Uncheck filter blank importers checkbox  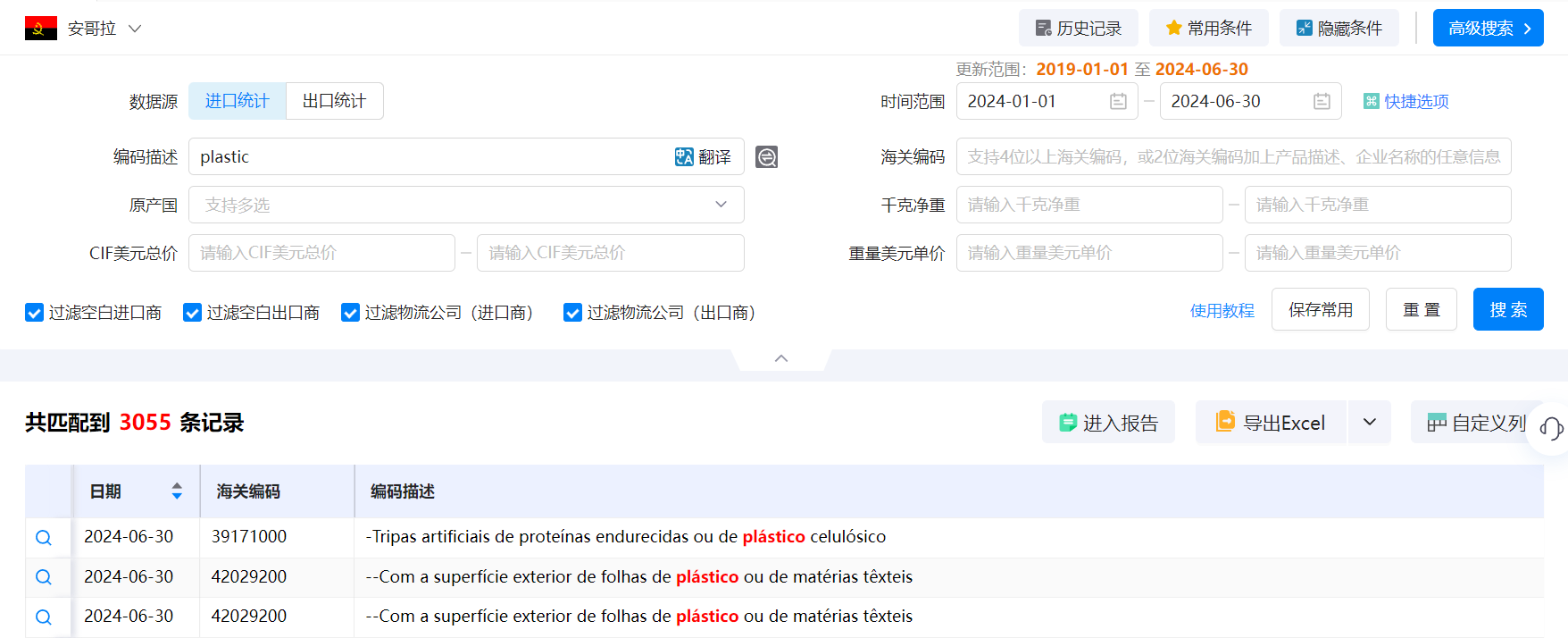pos(35,313)
